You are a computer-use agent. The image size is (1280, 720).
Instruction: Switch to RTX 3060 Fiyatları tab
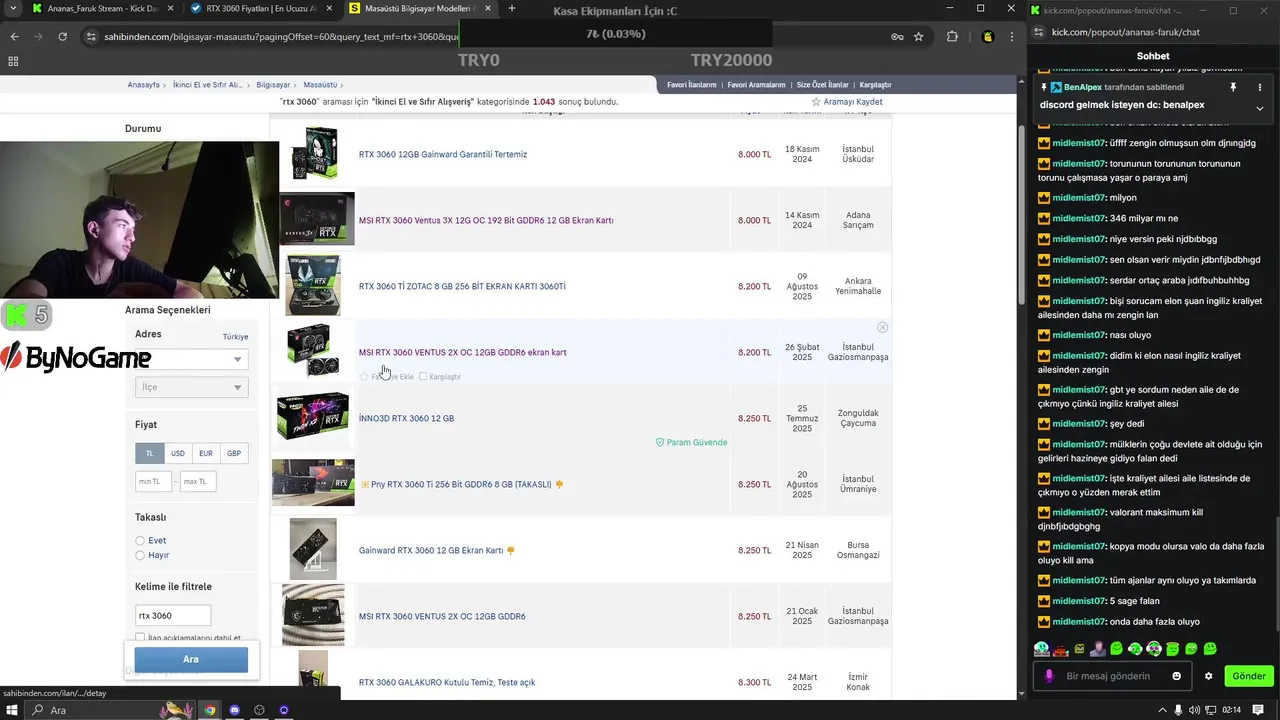click(x=262, y=9)
